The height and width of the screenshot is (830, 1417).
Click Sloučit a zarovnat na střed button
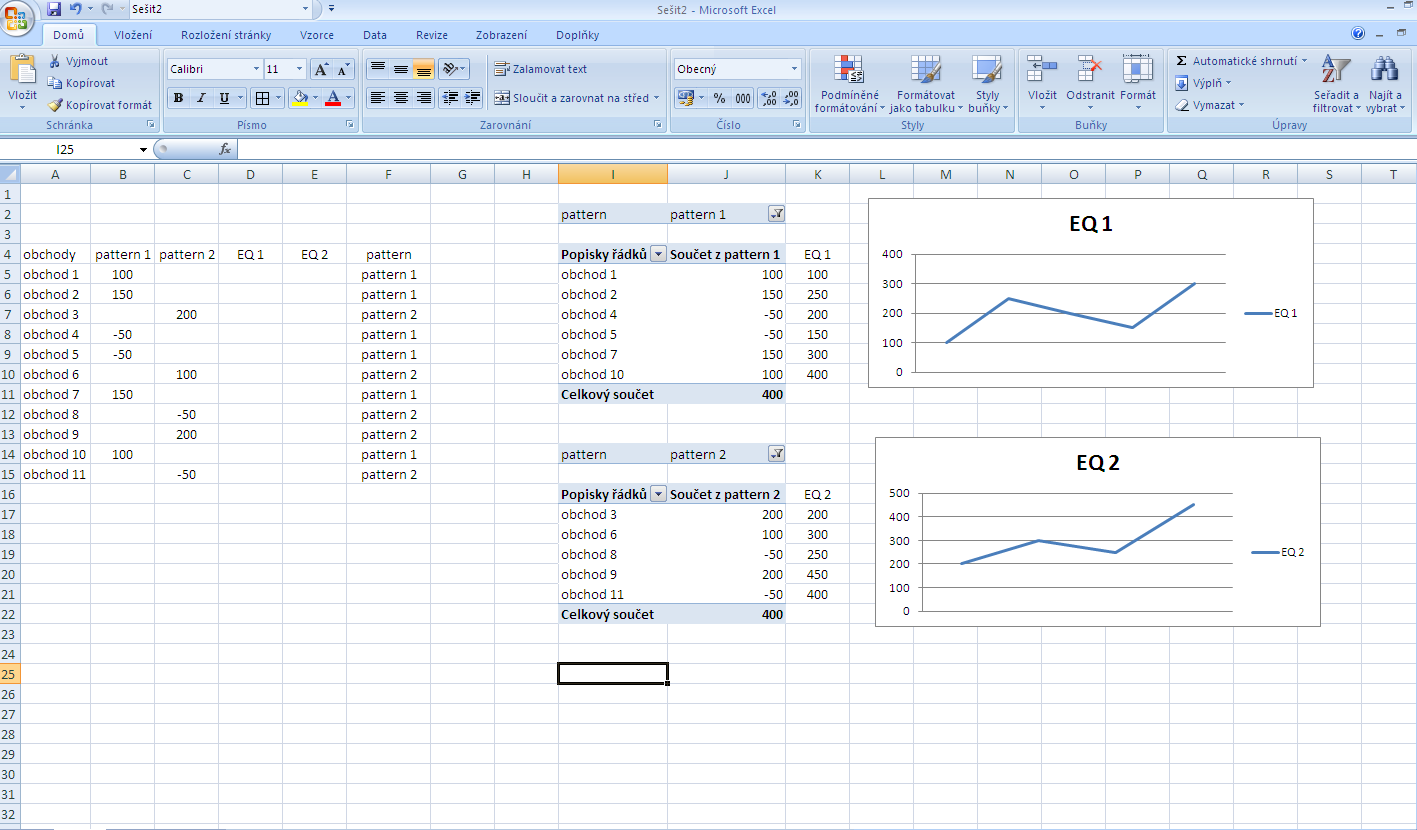pos(573,98)
